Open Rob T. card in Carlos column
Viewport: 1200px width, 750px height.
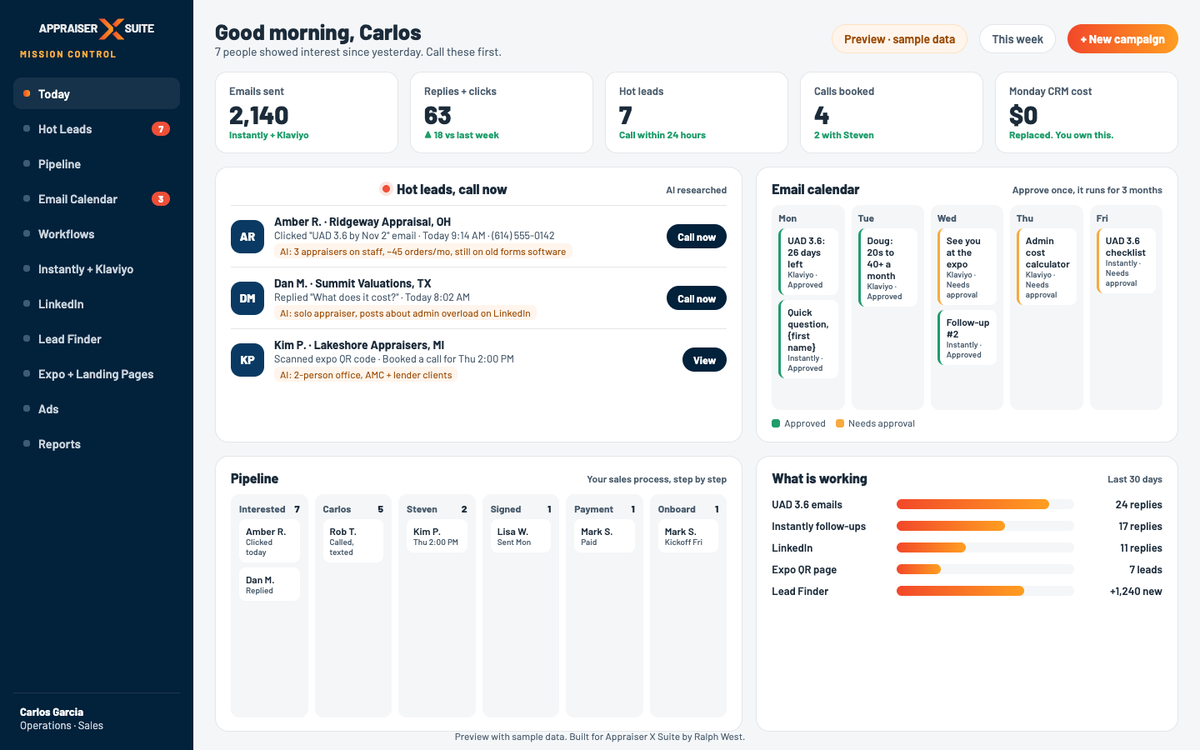click(x=353, y=541)
